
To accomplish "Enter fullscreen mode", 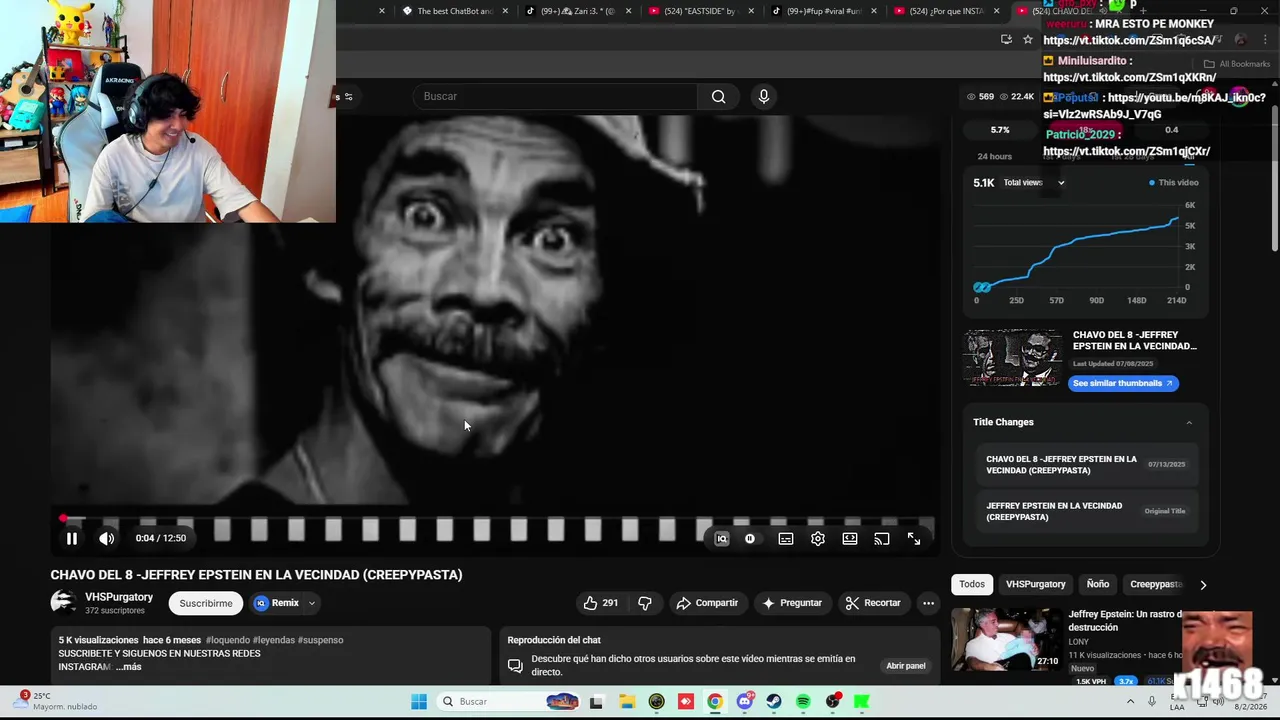I will (x=914, y=539).
